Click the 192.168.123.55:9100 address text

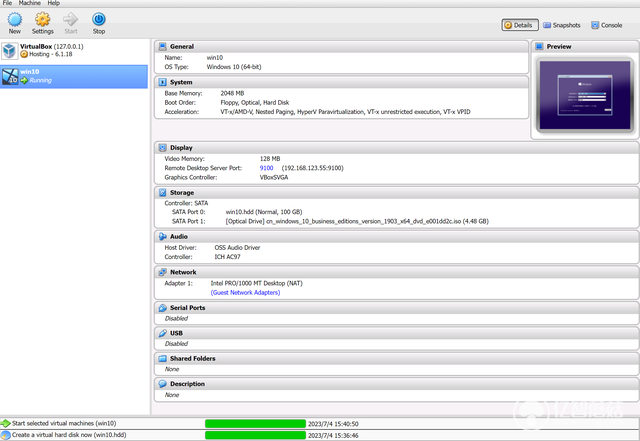[313, 168]
